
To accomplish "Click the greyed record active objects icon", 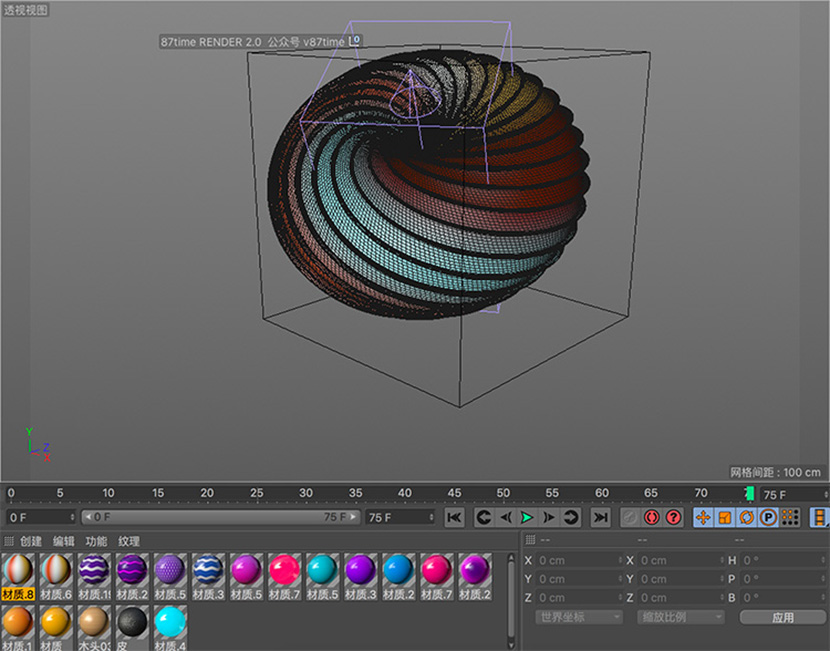I will [629, 517].
